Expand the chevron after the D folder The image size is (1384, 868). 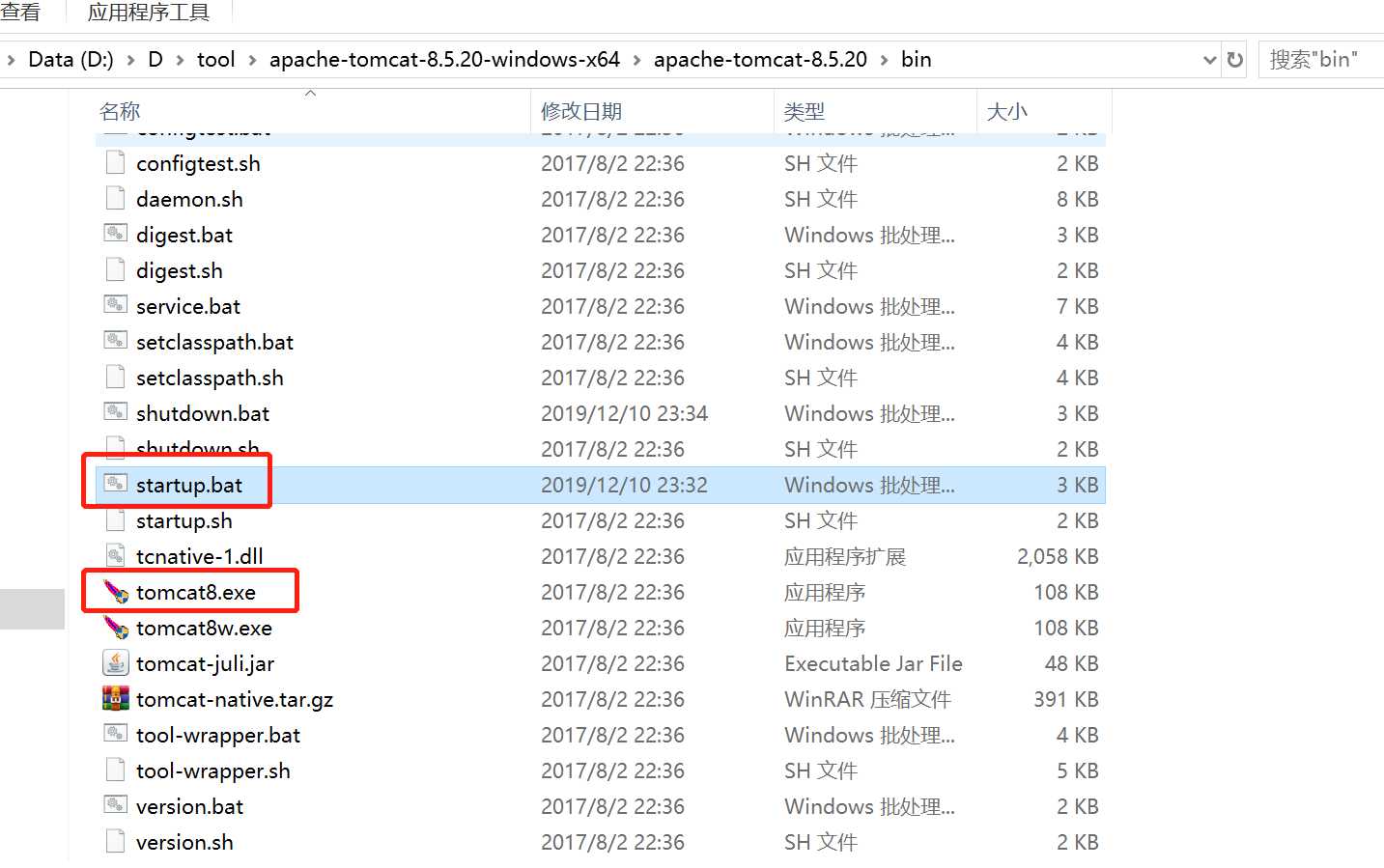(x=180, y=60)
